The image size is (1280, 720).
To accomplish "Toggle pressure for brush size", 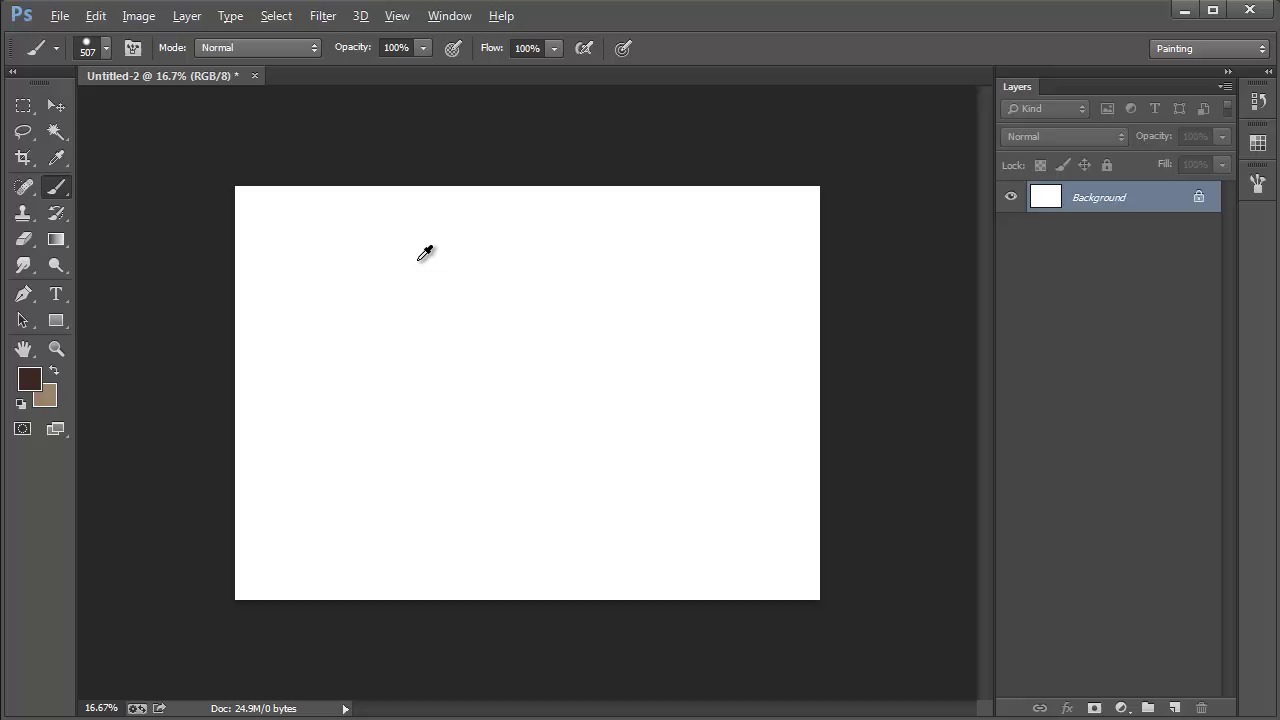I will (623, 48).
